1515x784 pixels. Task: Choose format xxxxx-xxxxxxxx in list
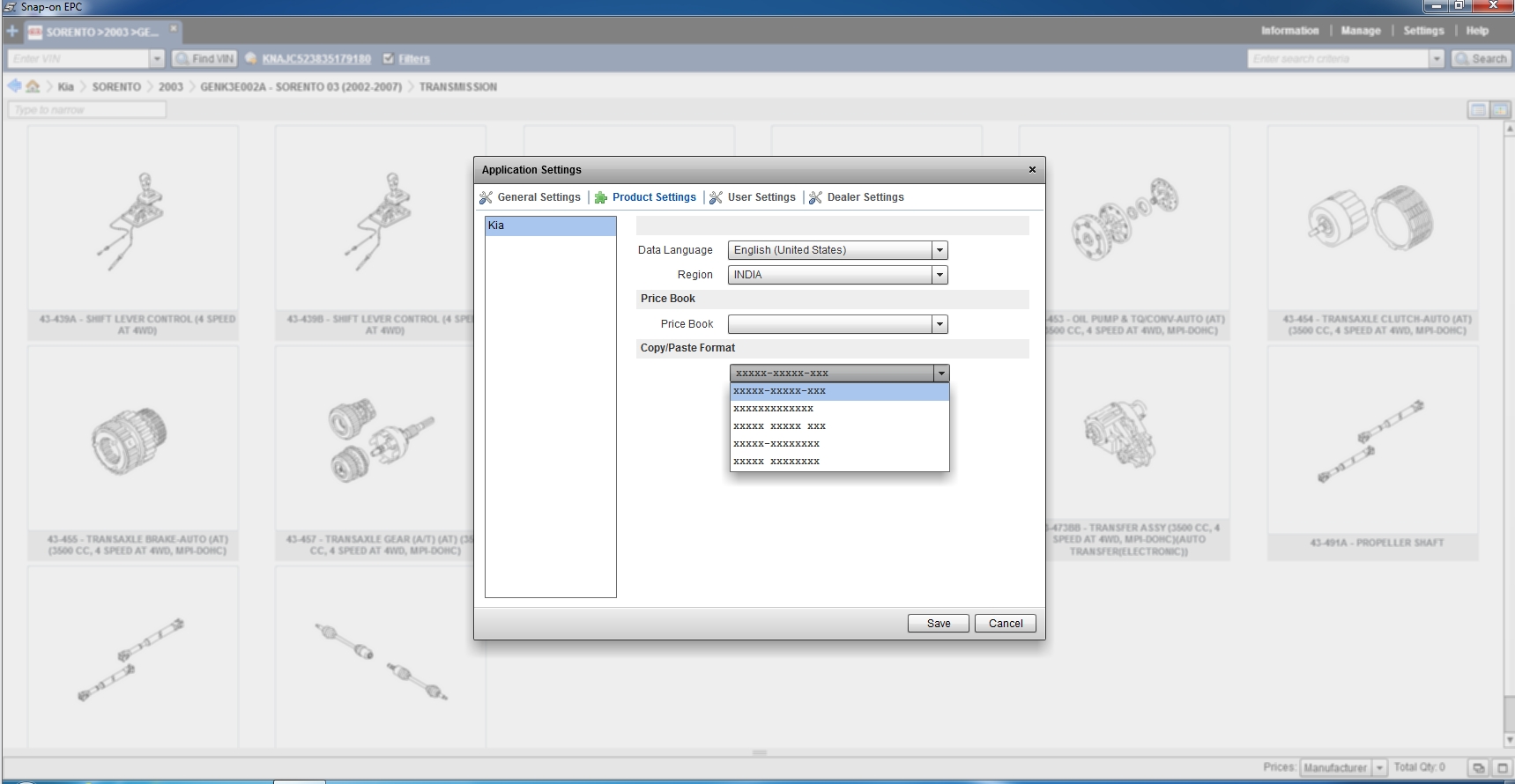[x=840, y=444]
